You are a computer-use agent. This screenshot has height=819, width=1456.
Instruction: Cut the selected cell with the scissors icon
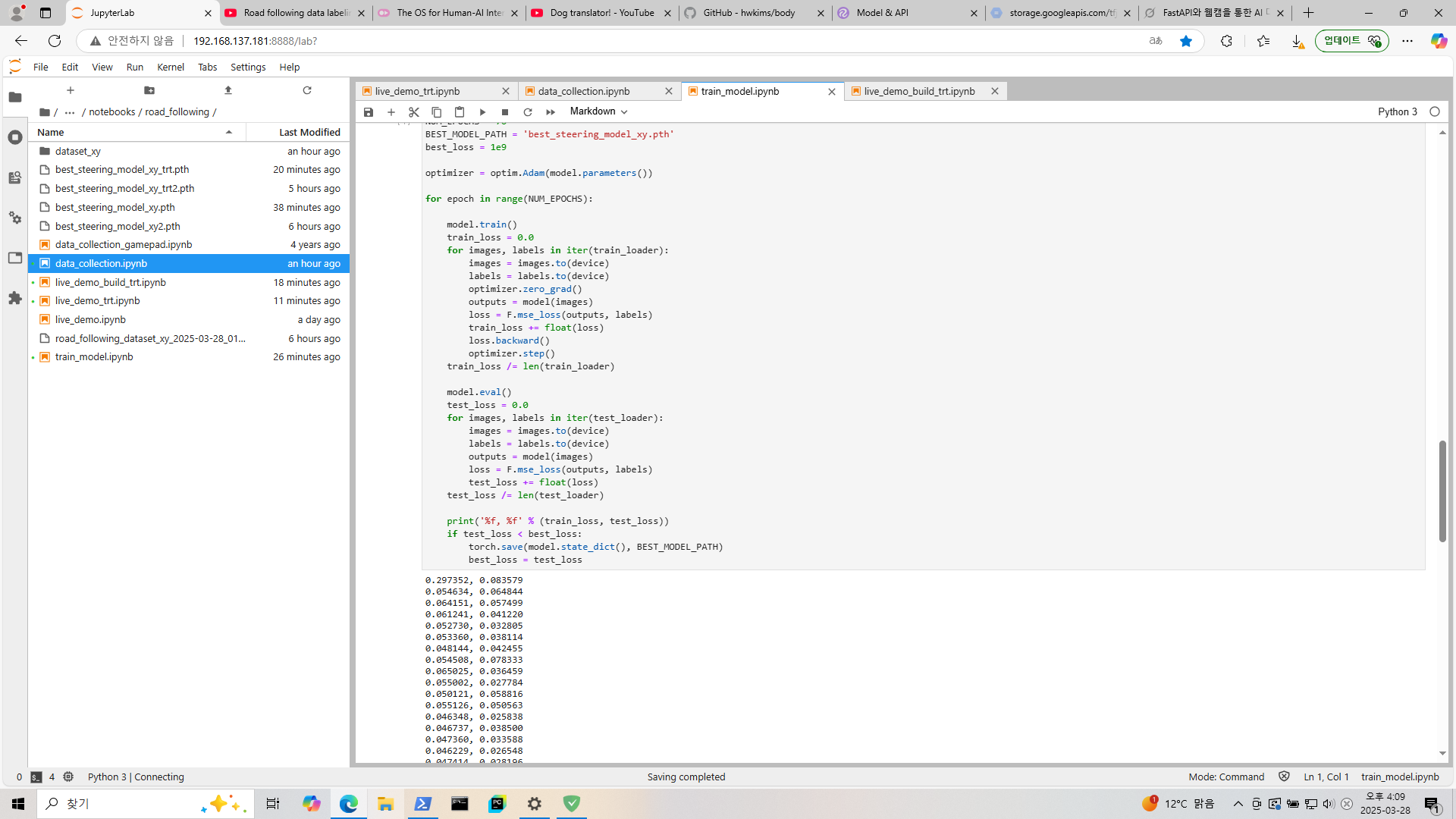414,112
